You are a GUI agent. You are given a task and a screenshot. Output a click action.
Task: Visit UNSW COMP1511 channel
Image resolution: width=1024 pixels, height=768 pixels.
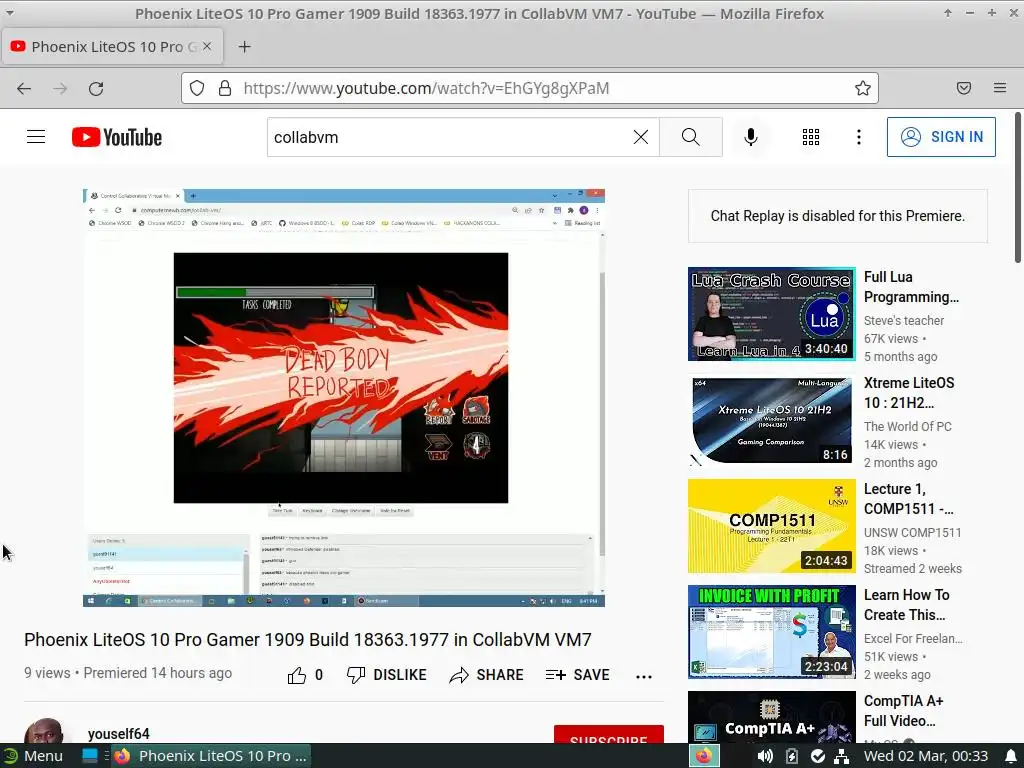point(912,532)
